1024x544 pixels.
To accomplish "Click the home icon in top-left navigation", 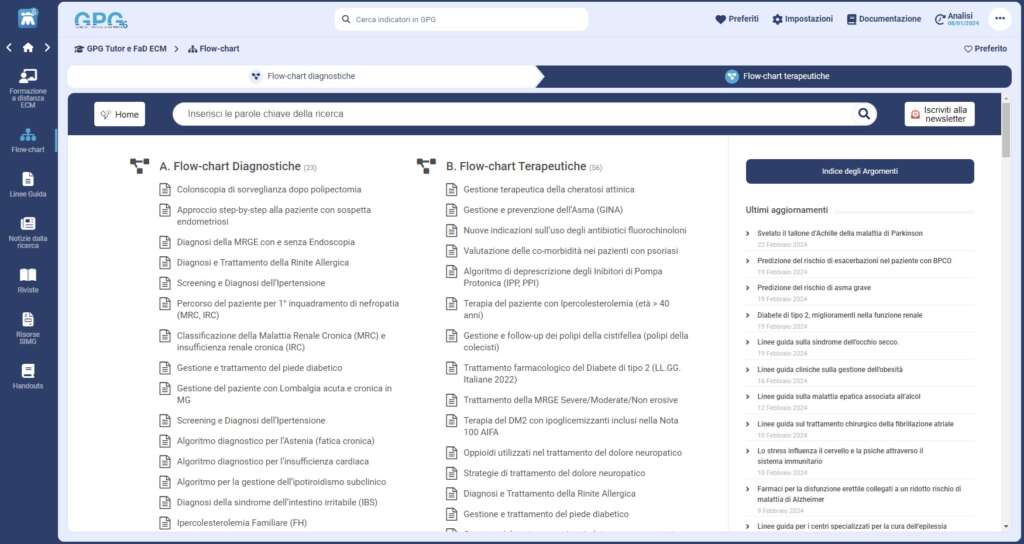I will 28,47.
